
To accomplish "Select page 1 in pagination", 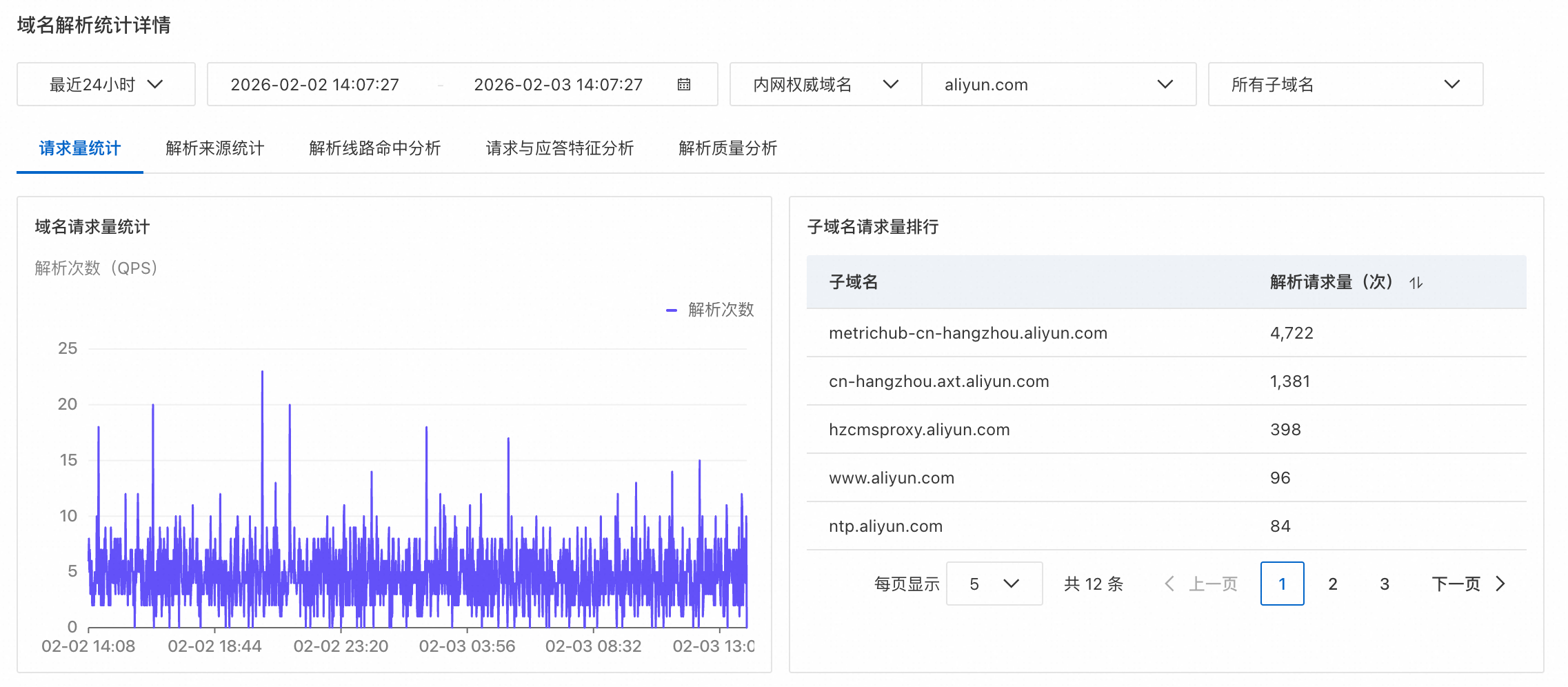I will click(1282, 584).
